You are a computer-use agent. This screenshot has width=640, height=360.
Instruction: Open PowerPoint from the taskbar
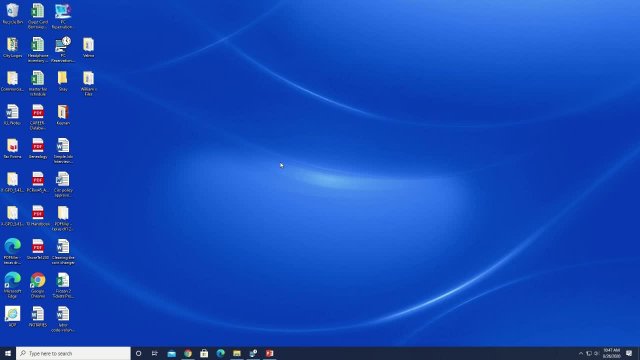coord(269,353)
